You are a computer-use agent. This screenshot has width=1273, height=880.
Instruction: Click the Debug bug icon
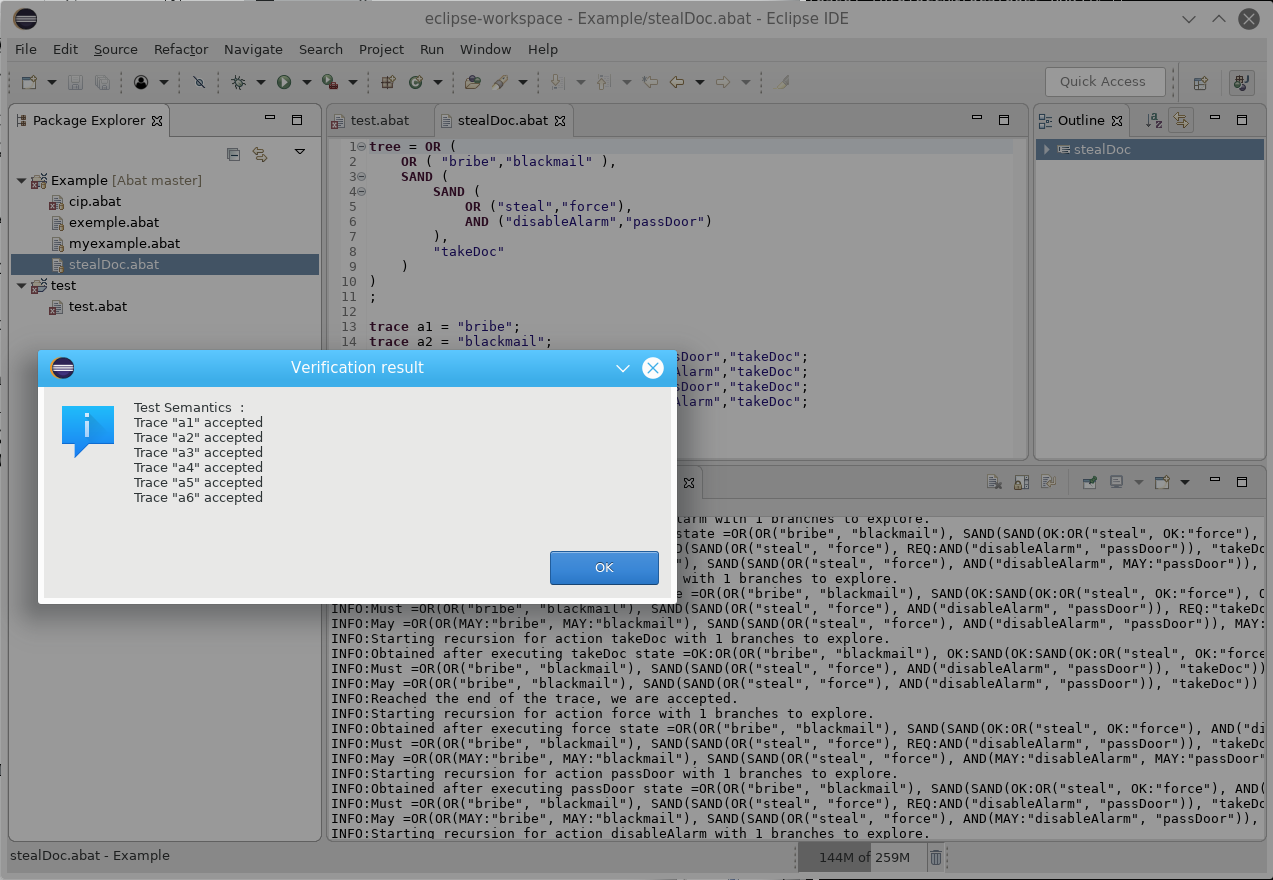pyautogui.click(x=238, y=82)
